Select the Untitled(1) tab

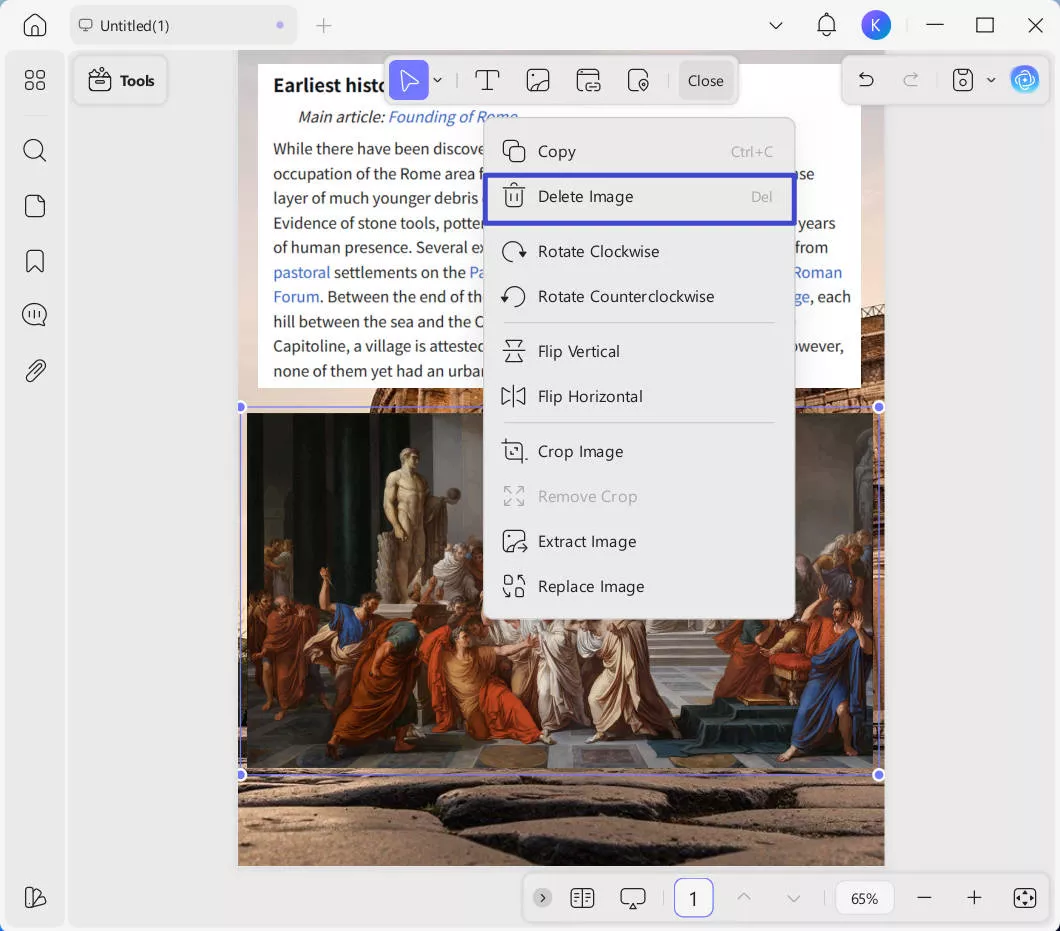pyautogui.click(x=183, y=25)
